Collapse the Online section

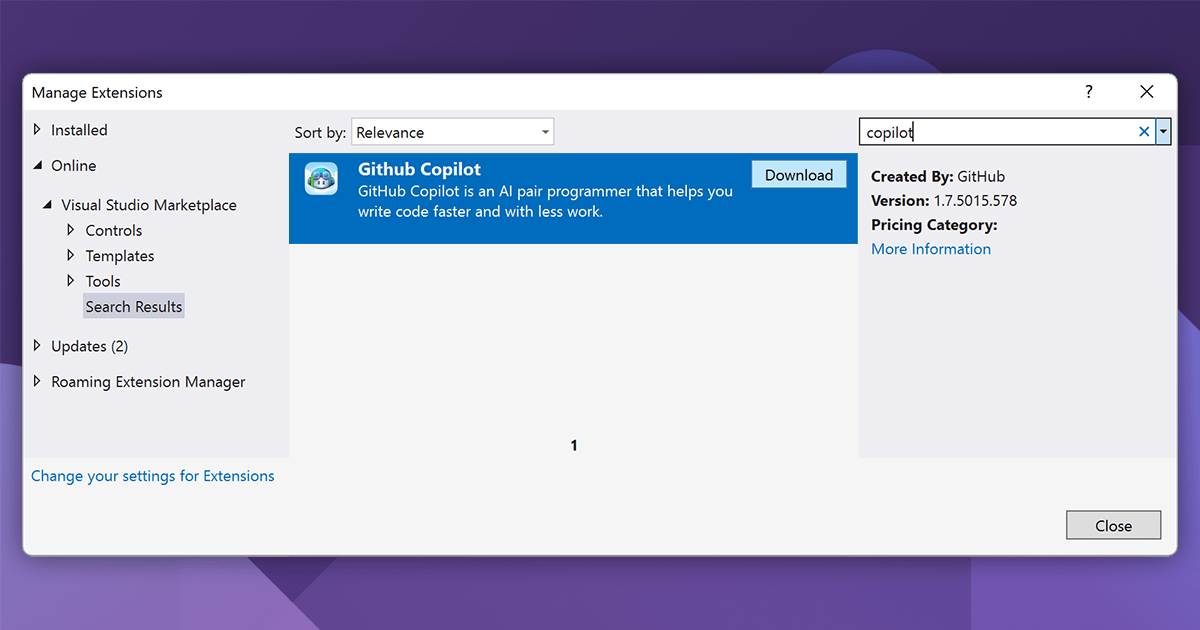click(36, 165)
